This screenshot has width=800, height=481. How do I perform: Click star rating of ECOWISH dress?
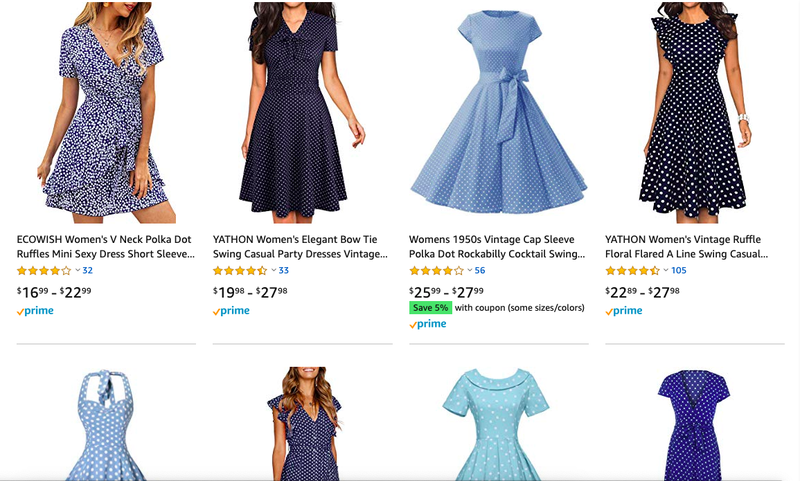pyautogui.click(x=44, y=271)
